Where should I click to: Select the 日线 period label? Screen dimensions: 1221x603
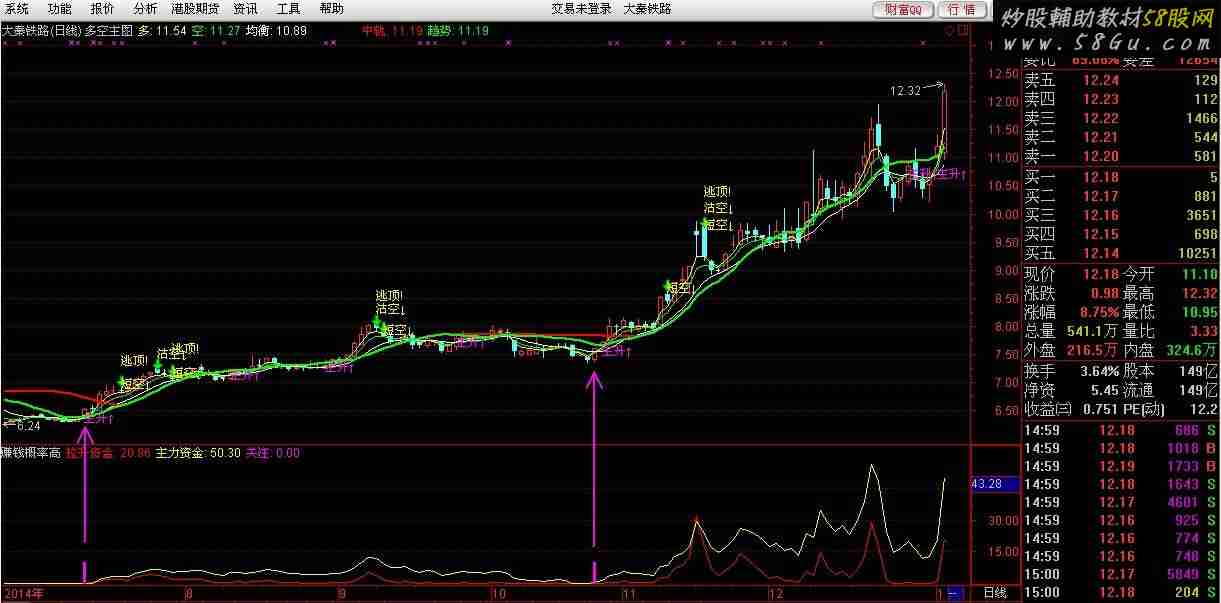tap(995, 593)
